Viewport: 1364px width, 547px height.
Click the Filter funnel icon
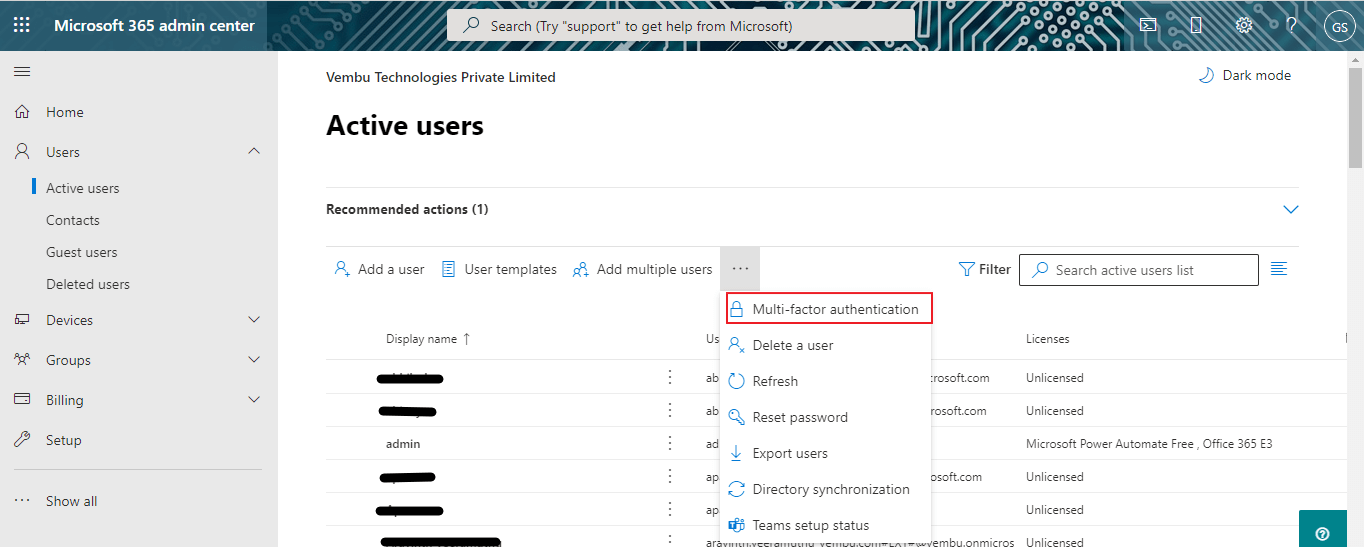pos(966,269)
